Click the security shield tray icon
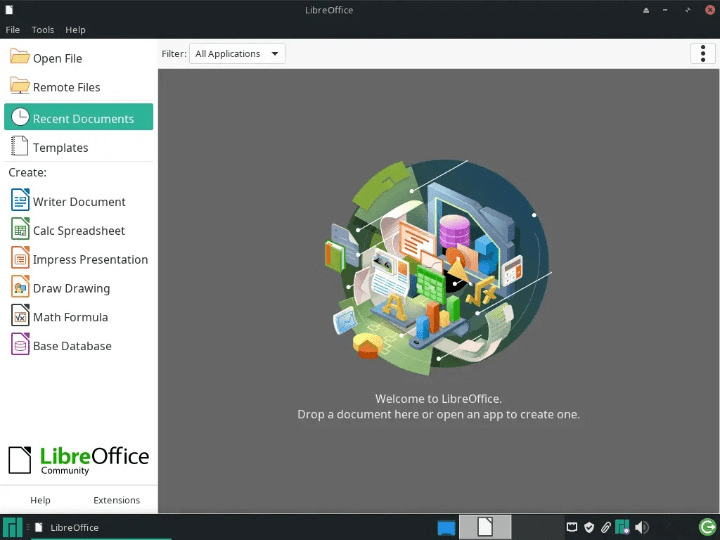Screen dimensions: 720x540 589,527
